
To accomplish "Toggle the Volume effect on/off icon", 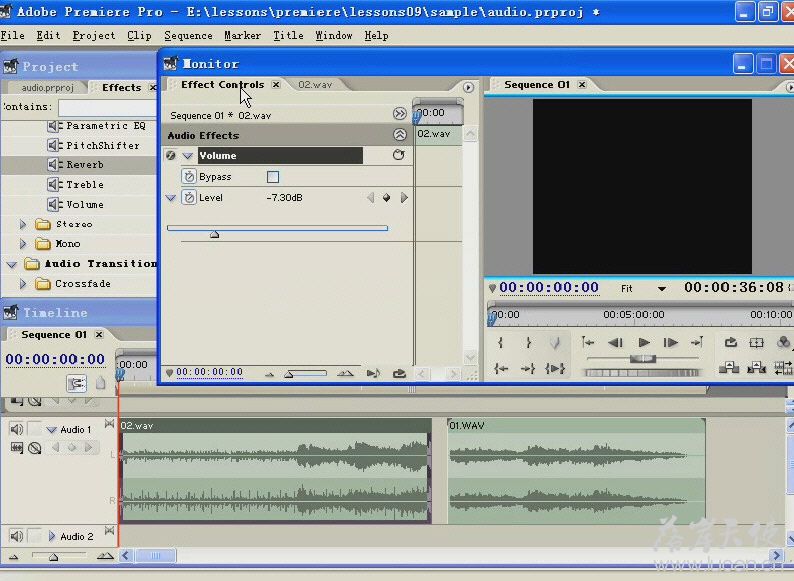I will tap(171, 156).
